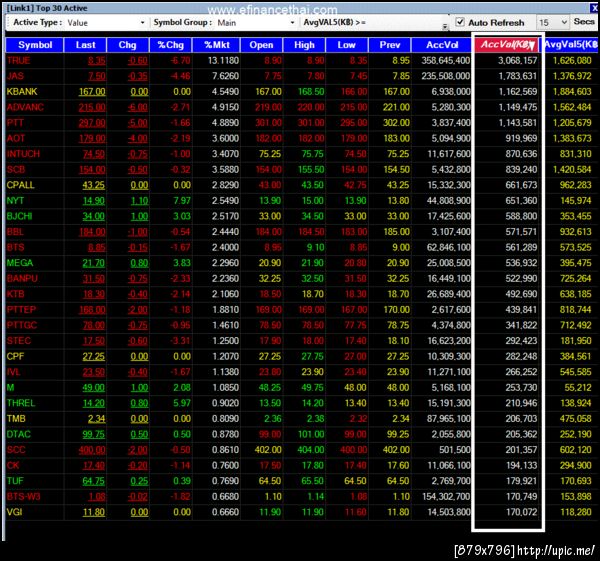Sort by the %Mkt column header
The image size is (600, 561).
(217, 45)
